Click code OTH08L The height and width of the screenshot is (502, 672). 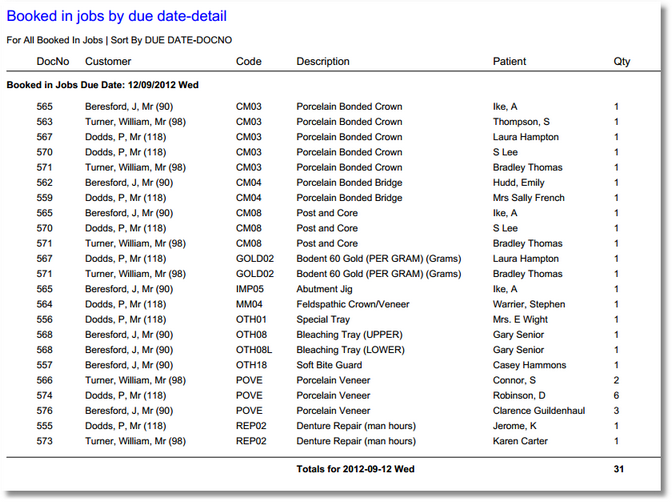point(254,350)
